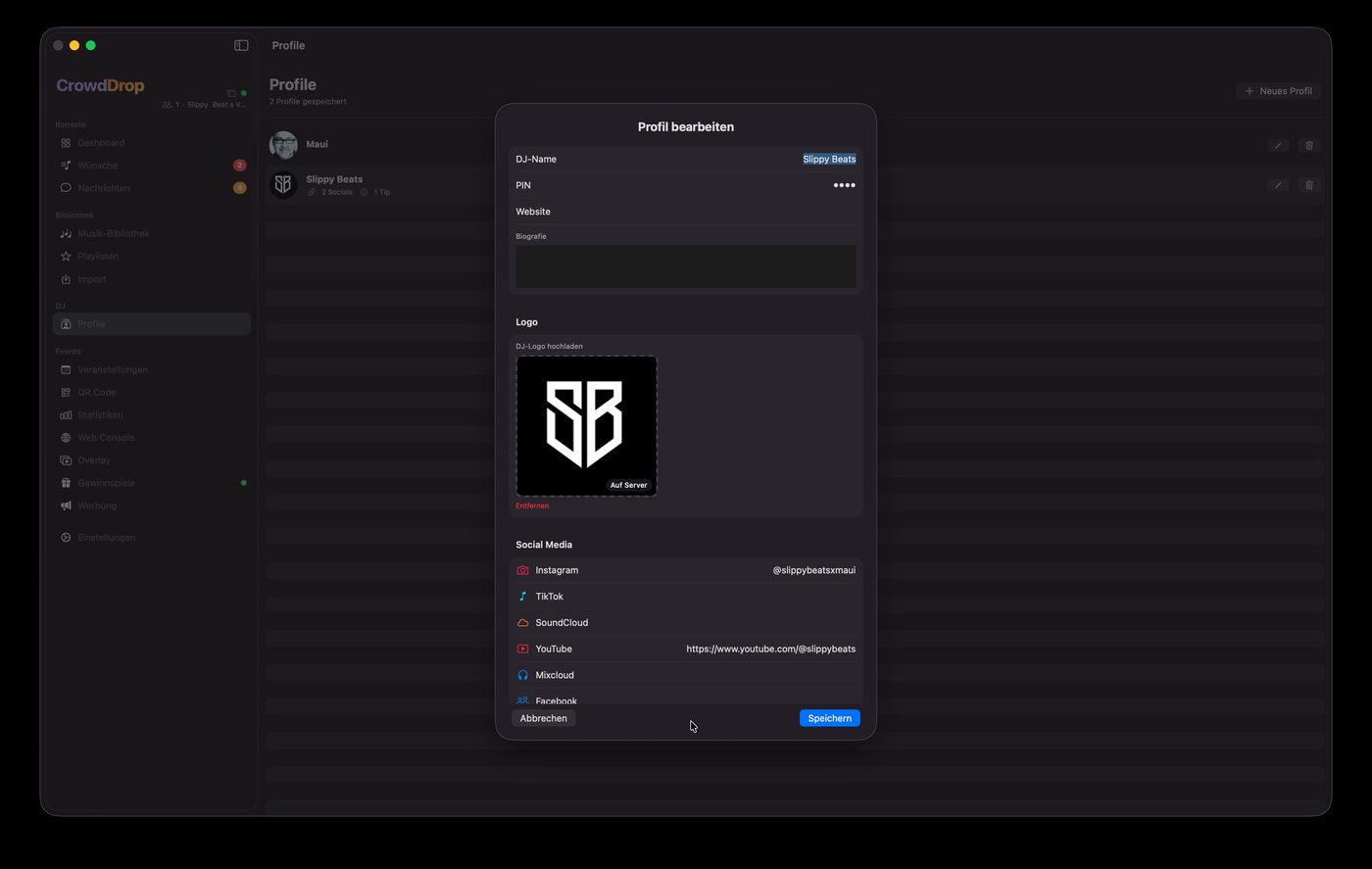Screen dimensions: 1372x869
Task: Click the SoundCloud cloud icon
Action: (522, 623)
